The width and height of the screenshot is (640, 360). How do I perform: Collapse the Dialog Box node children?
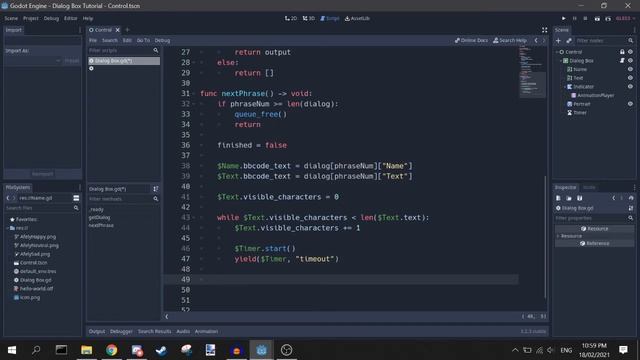pyautogui.click(x=561, y=60)
